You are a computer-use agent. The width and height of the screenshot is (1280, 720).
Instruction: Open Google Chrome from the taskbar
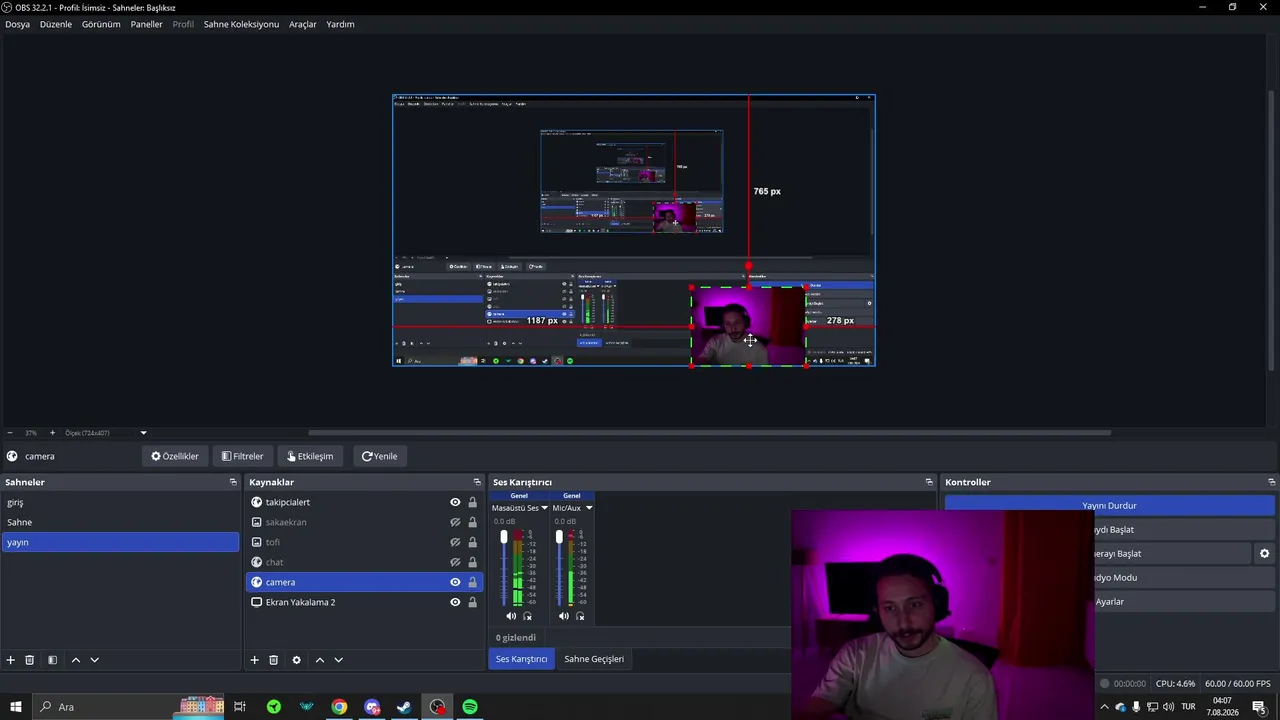(x=340, y=707)
